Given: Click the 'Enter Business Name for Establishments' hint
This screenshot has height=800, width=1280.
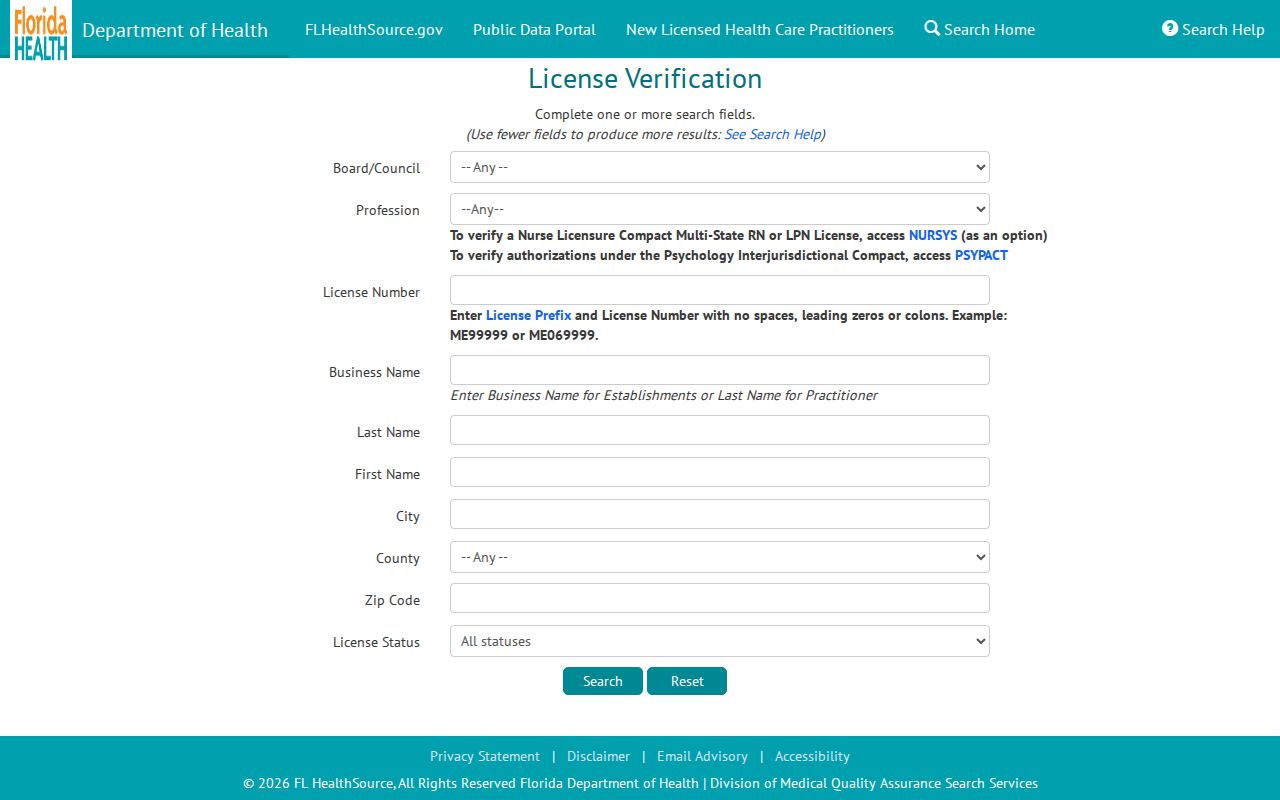Looking at the screenshot, I should click(664, 395).
